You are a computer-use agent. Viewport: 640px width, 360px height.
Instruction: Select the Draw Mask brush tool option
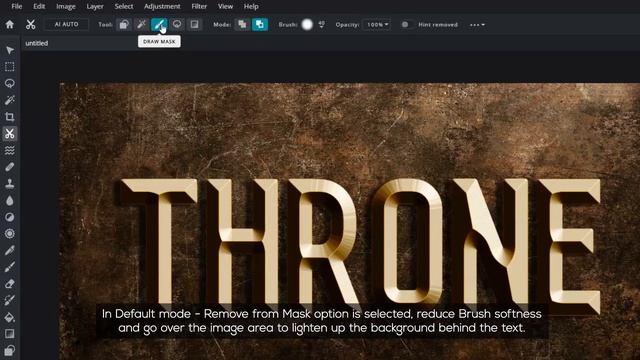click(x=159, y=24)
